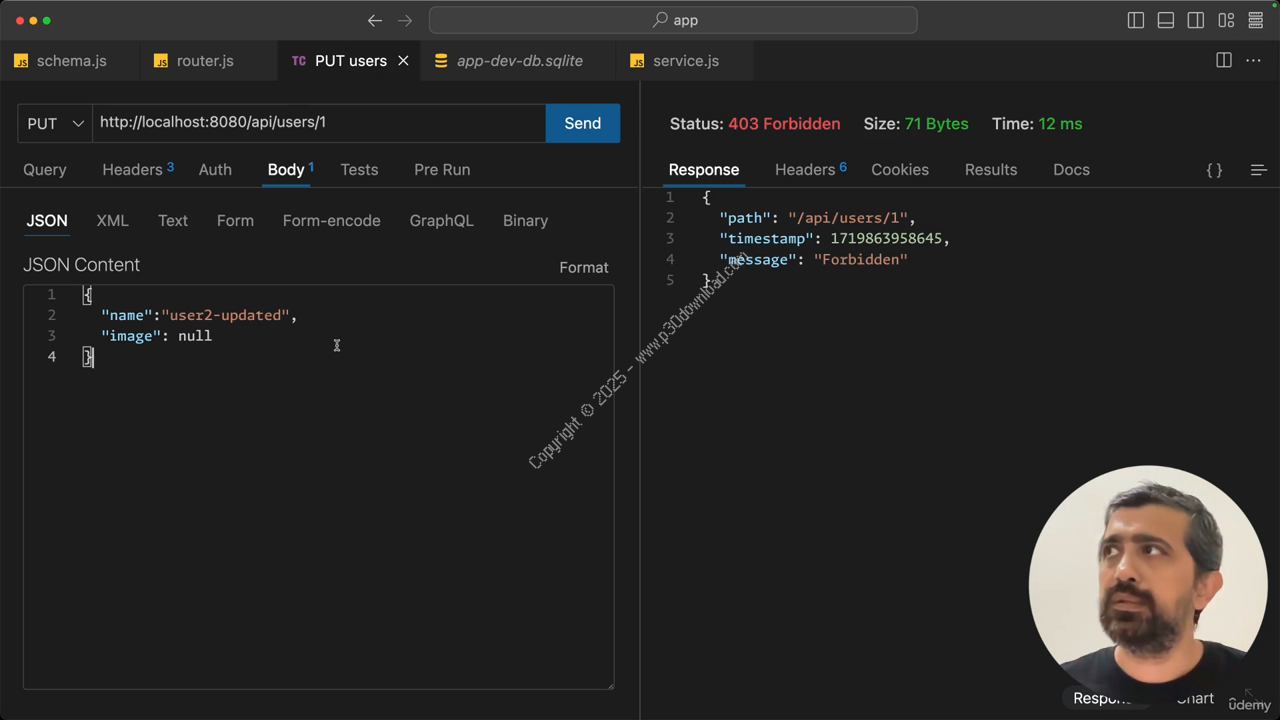This screenshot has width=1280, height=720.
Task: Click the "71 Bytes" size value
Action: click(x=936, y=124)
